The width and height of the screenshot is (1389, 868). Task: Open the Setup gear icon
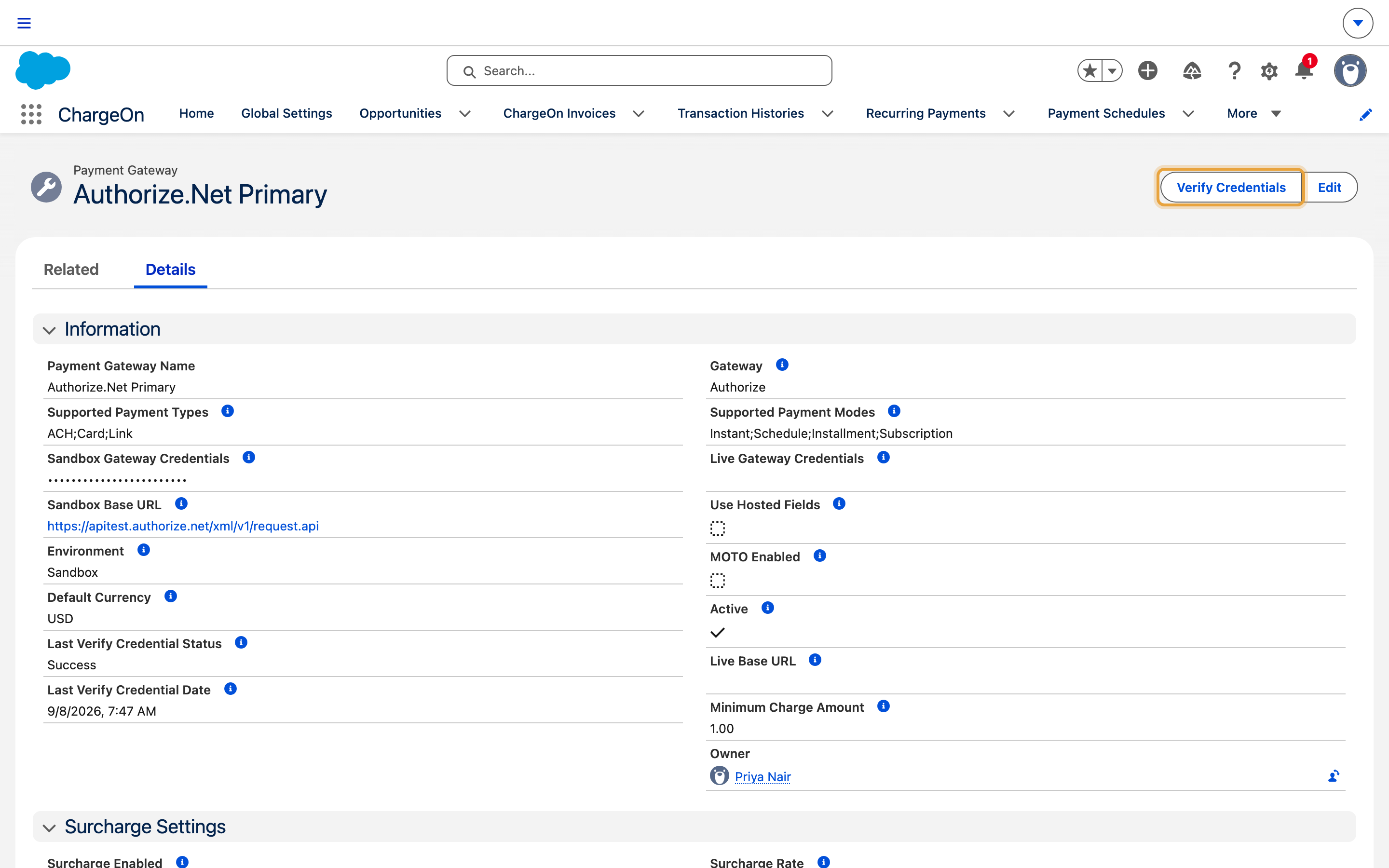coord(1269,71)
